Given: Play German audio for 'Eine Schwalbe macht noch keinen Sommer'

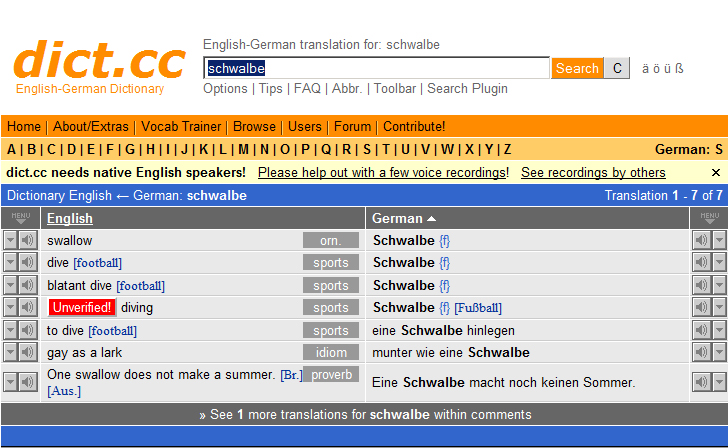Looking at the screenshot, I should coord(702,382).
